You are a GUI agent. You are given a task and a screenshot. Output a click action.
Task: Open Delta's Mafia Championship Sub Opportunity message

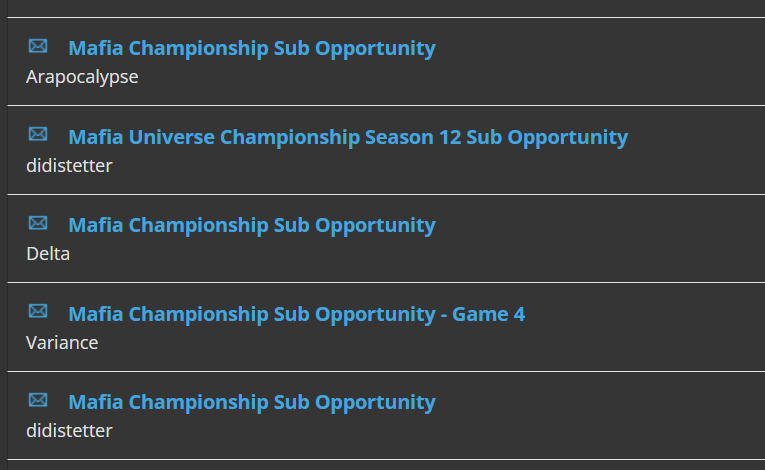point(251,225)
